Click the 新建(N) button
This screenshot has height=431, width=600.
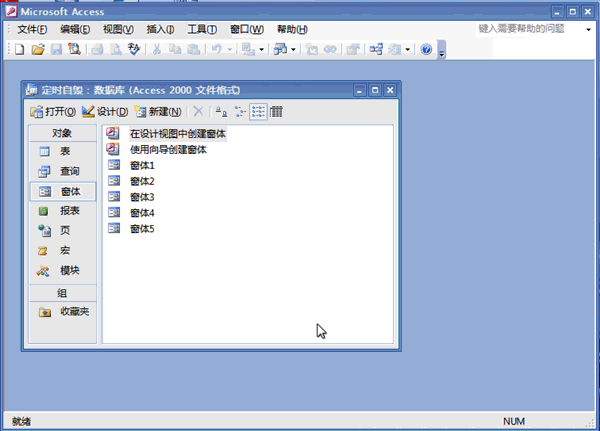158,112
